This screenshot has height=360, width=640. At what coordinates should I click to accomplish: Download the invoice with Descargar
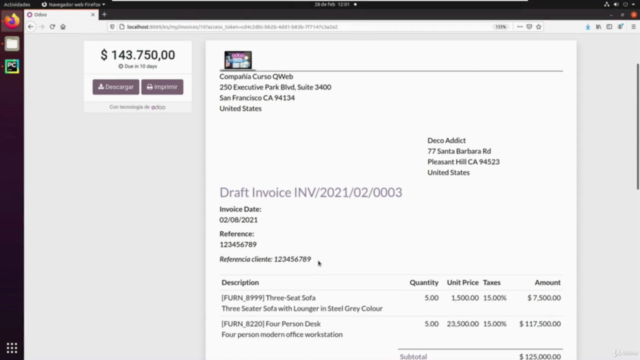[x=116, y=87]
